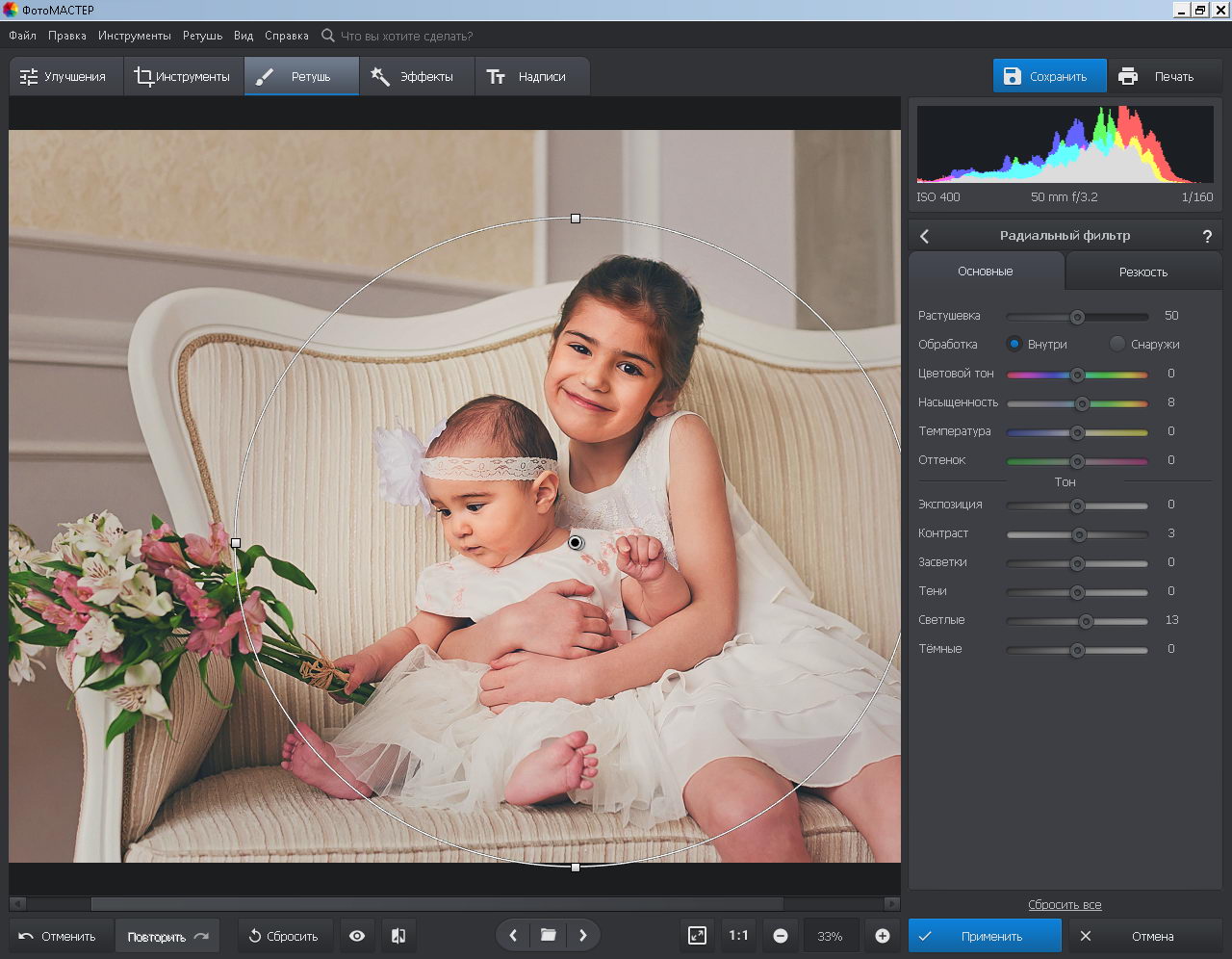The height and width of the screenshot is (959, 1232).
Task: Click the 50 mm f/3.2 lens info
Action: [1064, 196]
